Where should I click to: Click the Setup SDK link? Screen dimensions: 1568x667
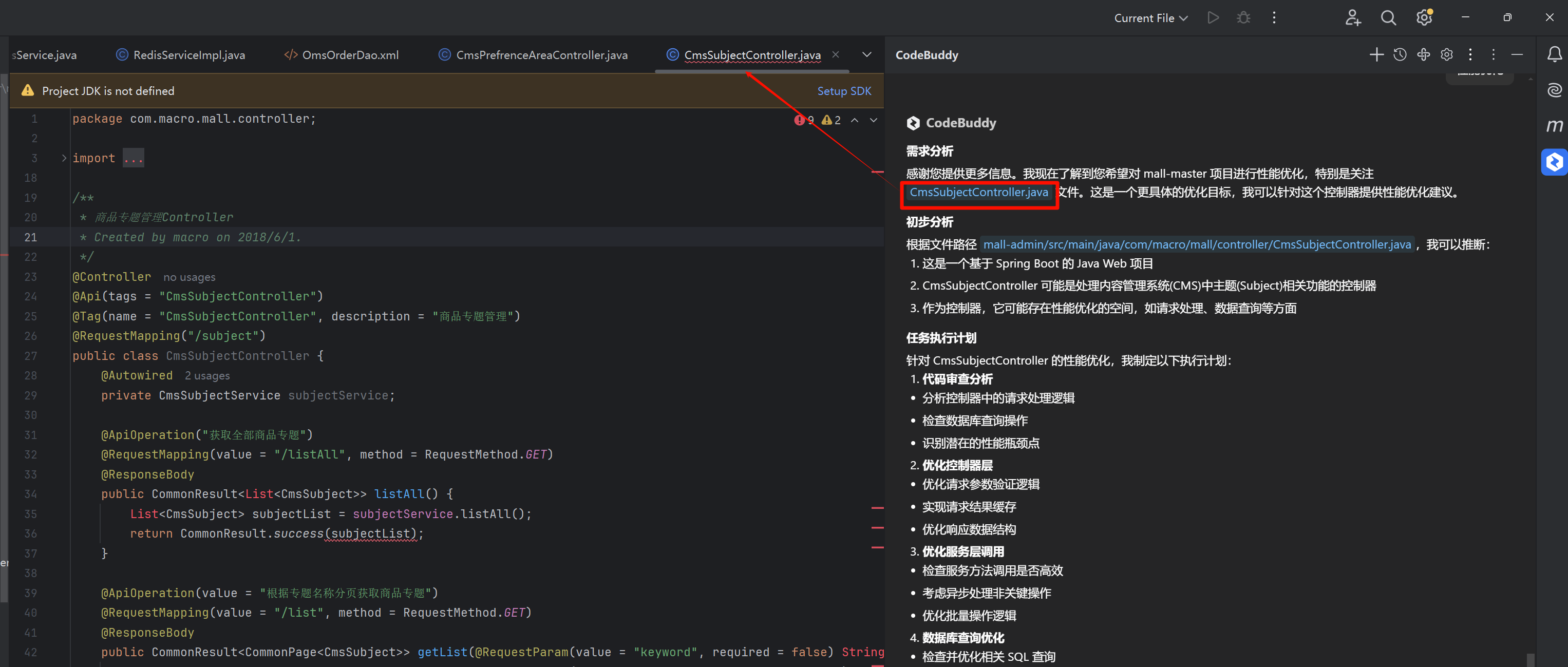pyautogui.click(x=844, y=91)
